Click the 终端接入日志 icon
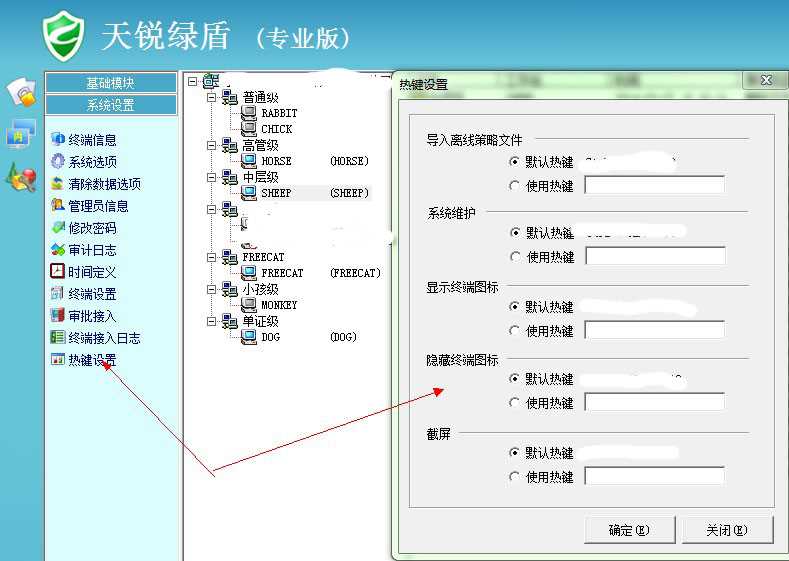 point(58,337)
